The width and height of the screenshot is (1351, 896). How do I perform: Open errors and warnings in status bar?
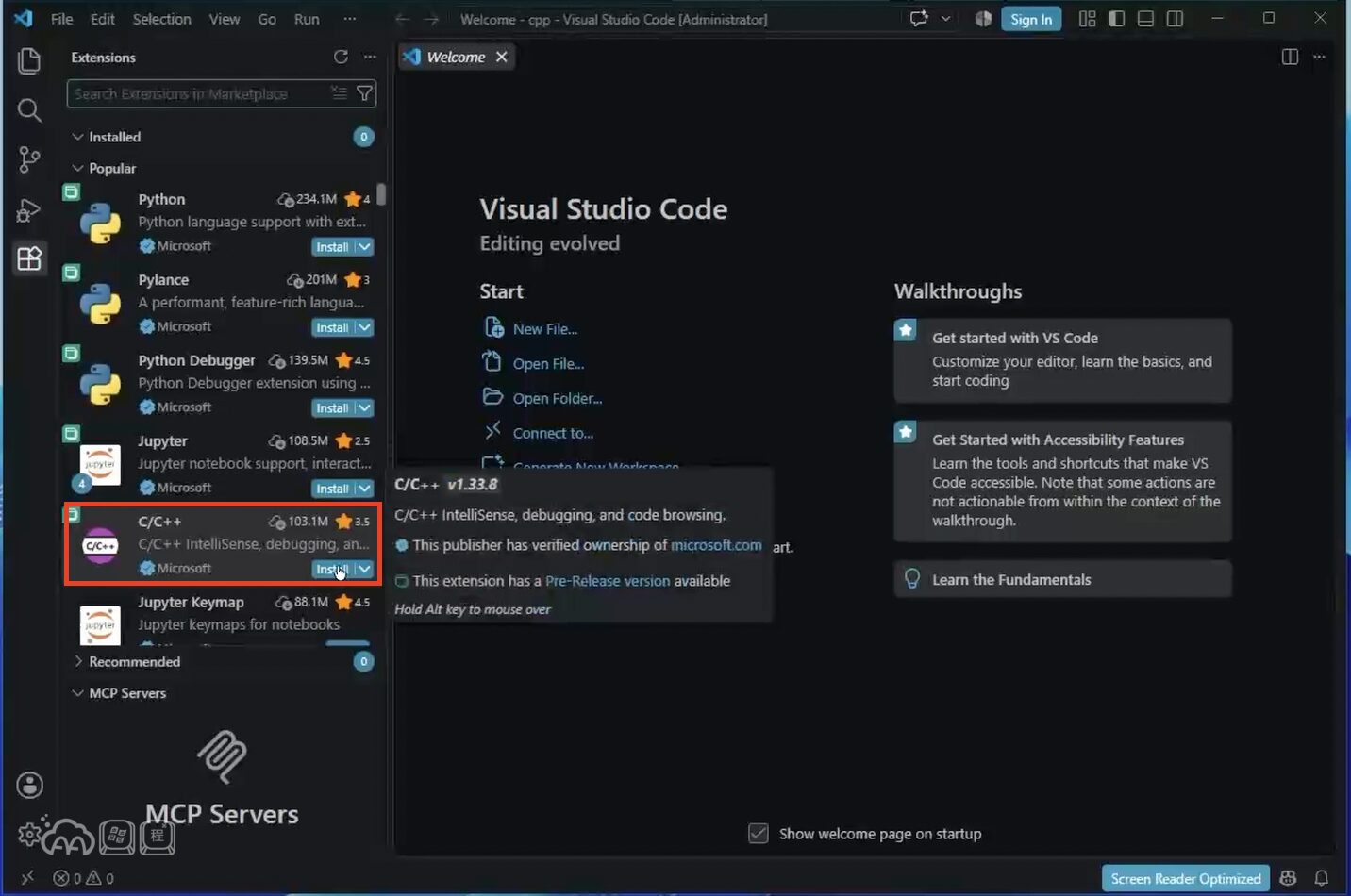point(83,878)
